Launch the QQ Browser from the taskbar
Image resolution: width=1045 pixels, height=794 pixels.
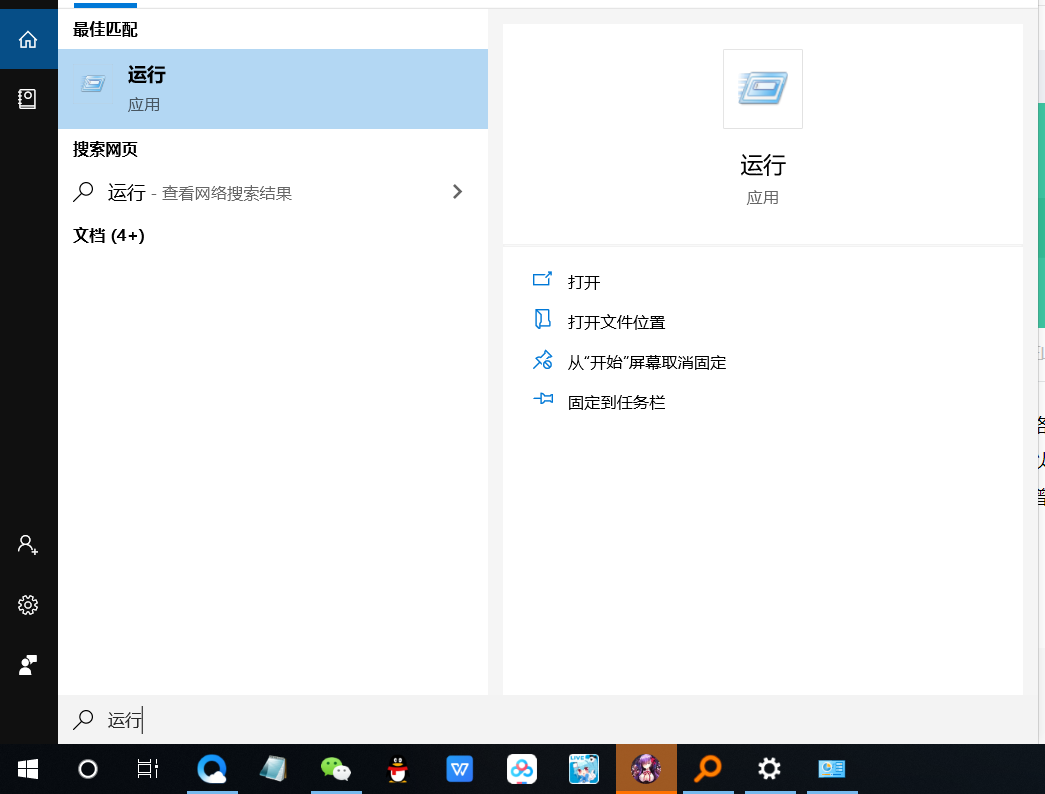coord(212,769)
